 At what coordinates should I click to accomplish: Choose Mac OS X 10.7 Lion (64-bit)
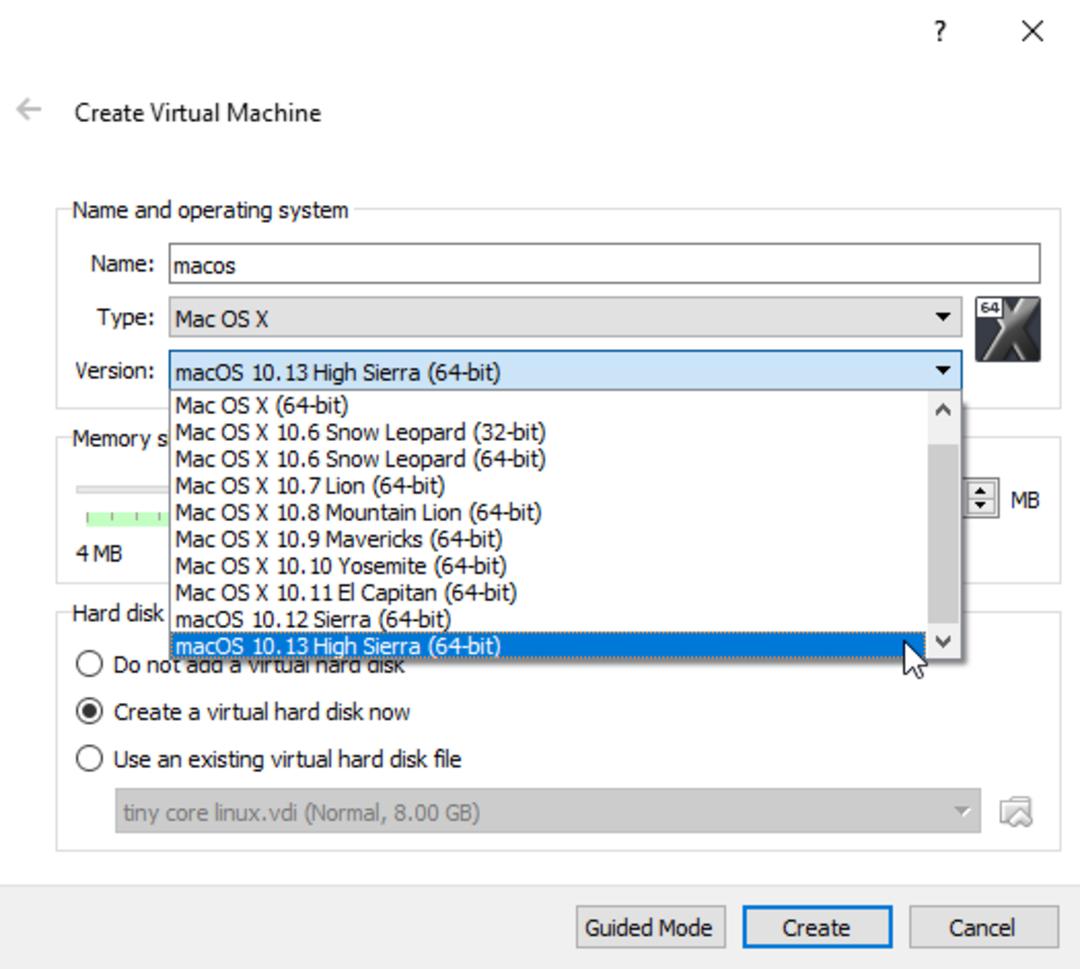pyautogui.click(x=548, y=486)
